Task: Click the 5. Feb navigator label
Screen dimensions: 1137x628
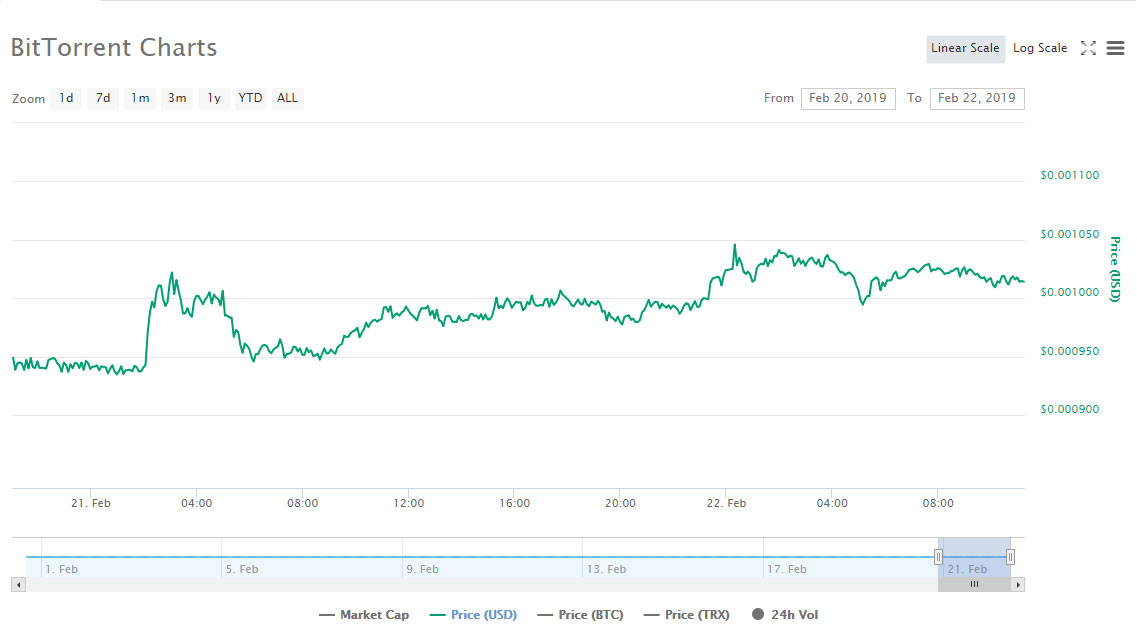Action: tap(241, 569)
